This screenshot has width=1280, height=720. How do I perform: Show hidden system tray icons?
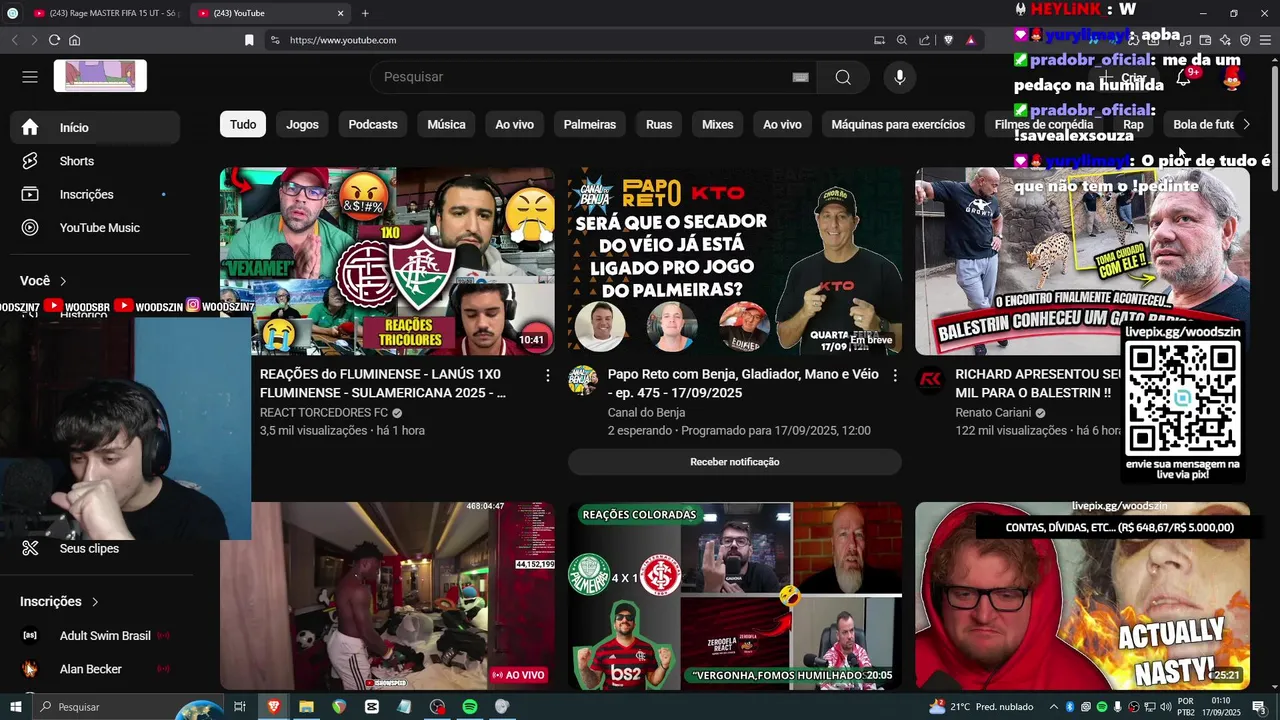1053,707
